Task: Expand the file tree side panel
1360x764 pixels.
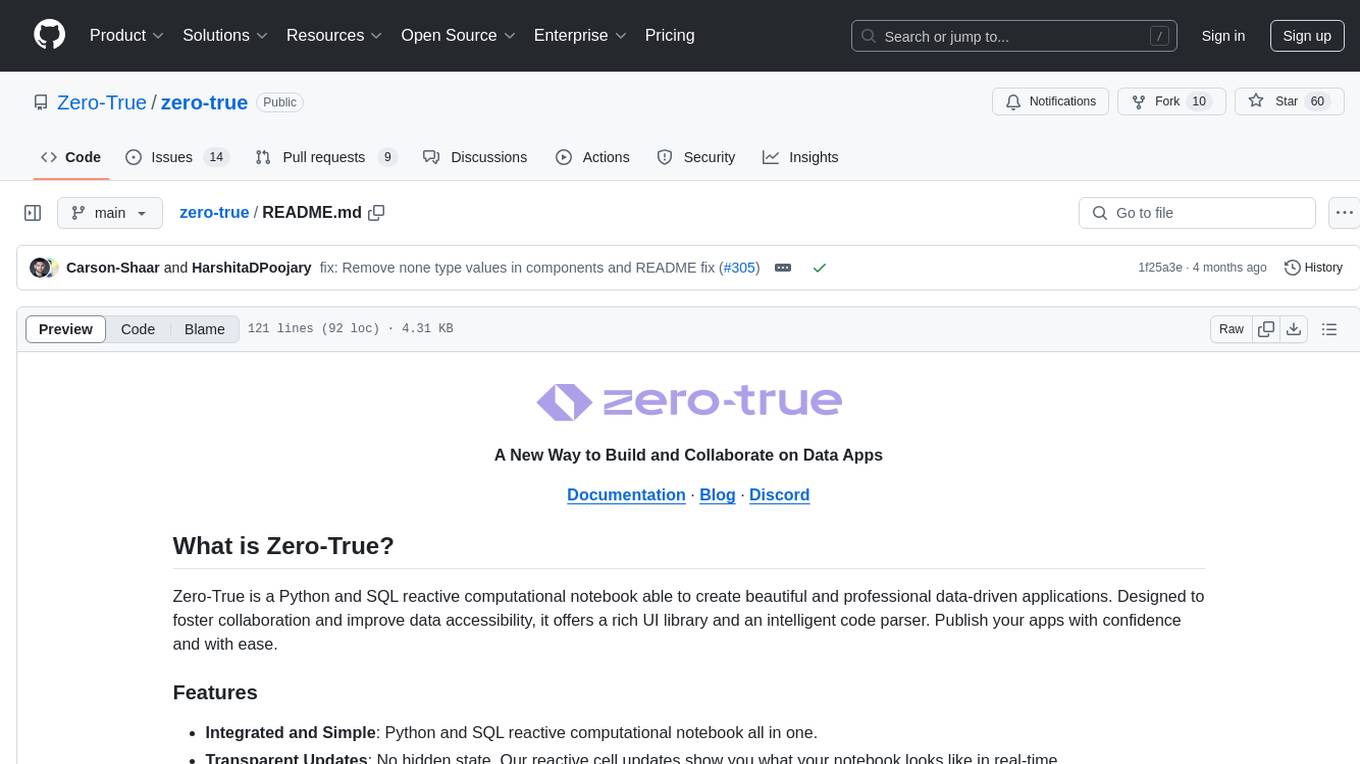Action: coord(33,213)
